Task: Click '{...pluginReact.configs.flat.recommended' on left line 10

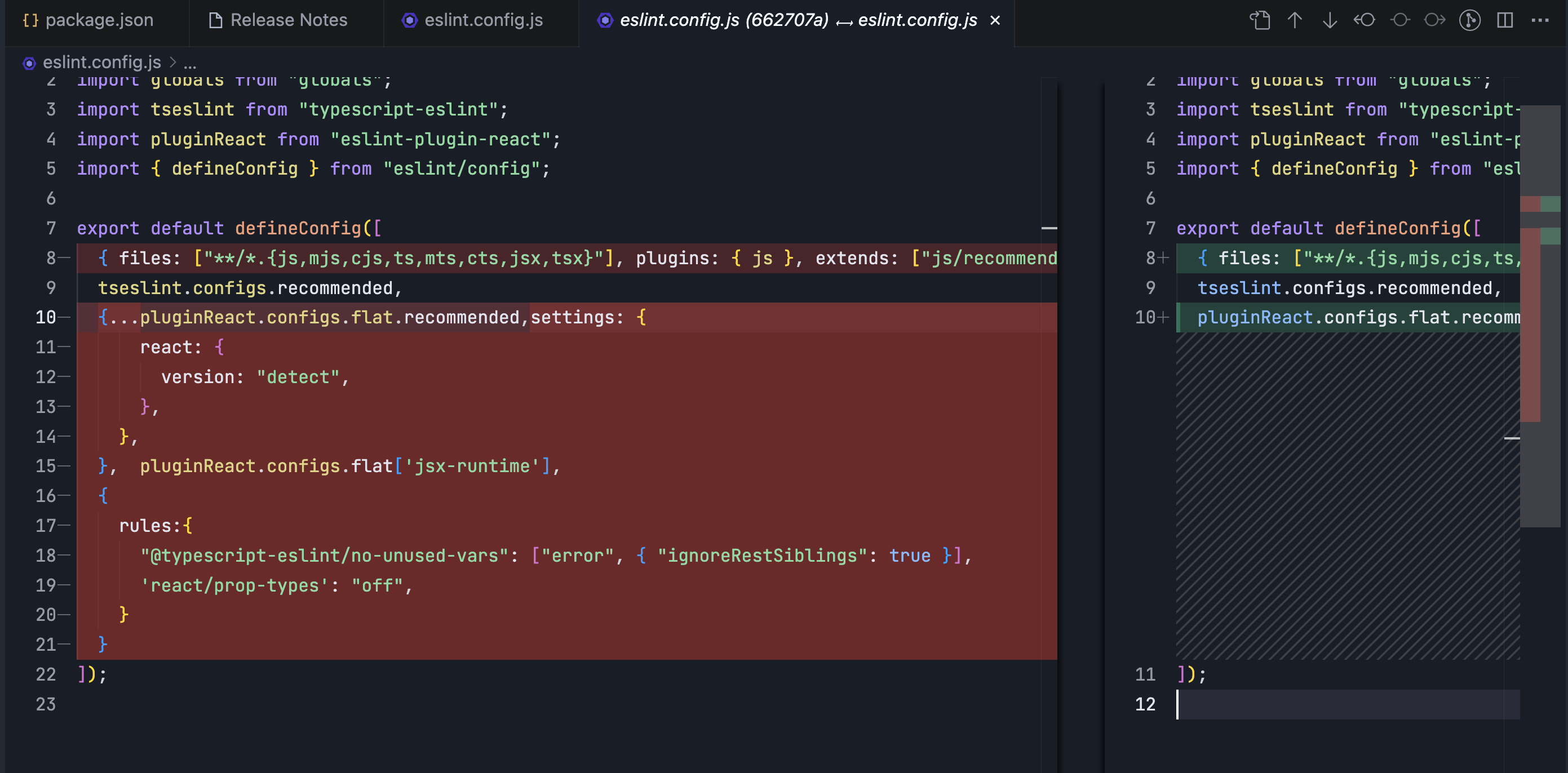Action: tap(309, 317)
